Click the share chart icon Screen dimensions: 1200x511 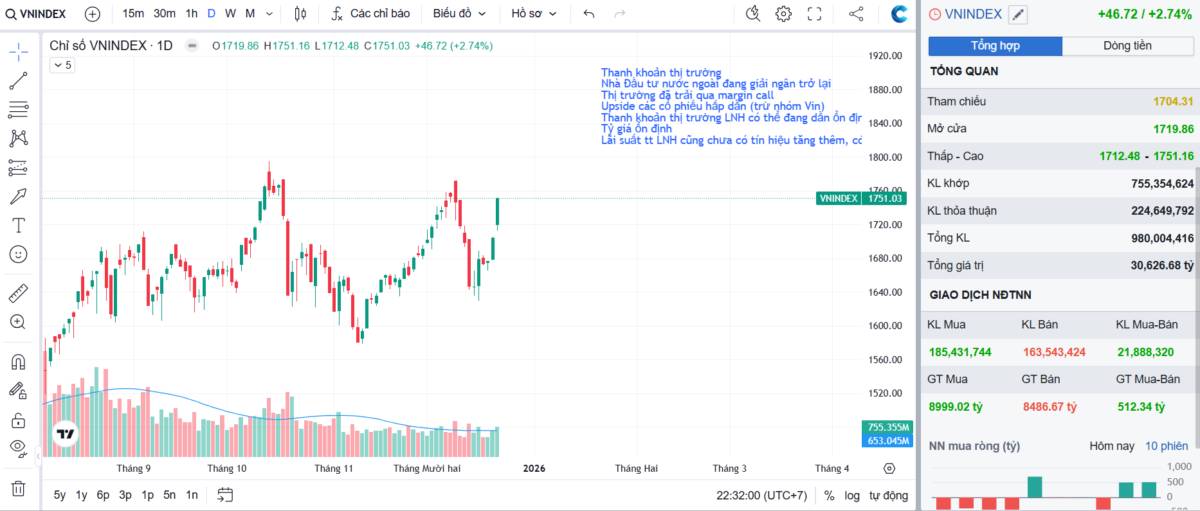coord(856,14)
